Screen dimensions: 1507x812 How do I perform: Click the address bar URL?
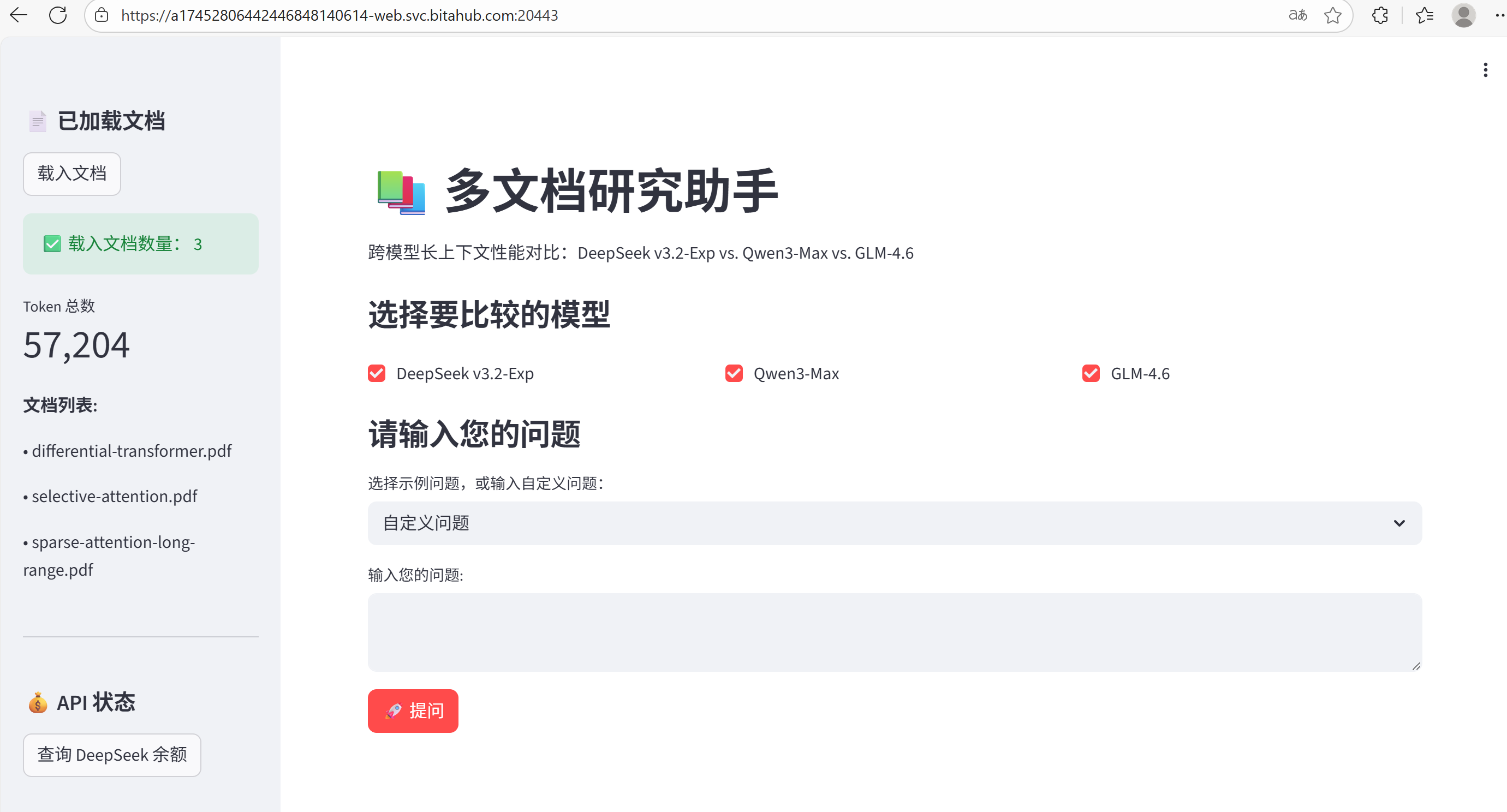340,15
